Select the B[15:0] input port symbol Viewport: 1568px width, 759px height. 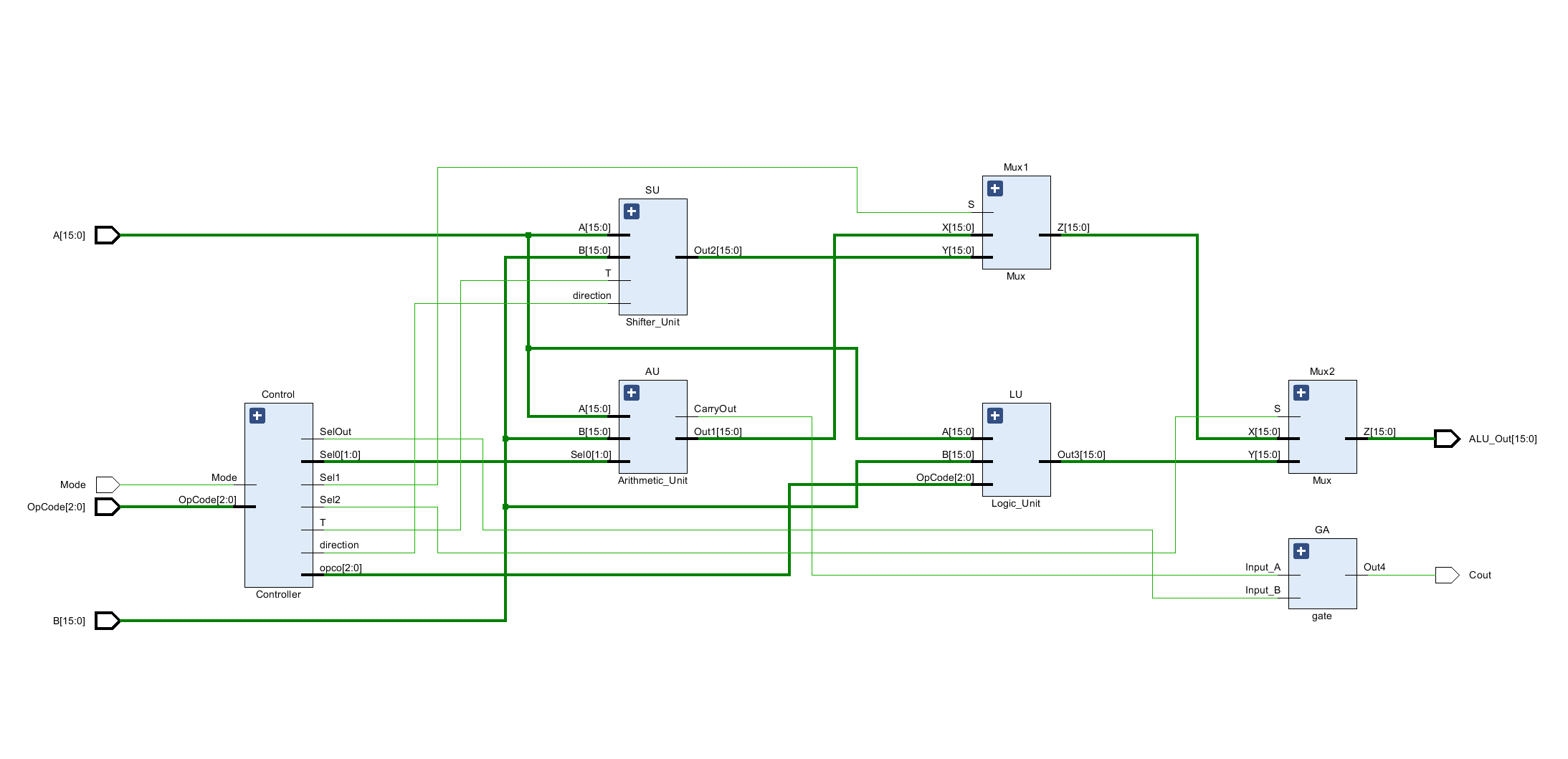point(108,621)
